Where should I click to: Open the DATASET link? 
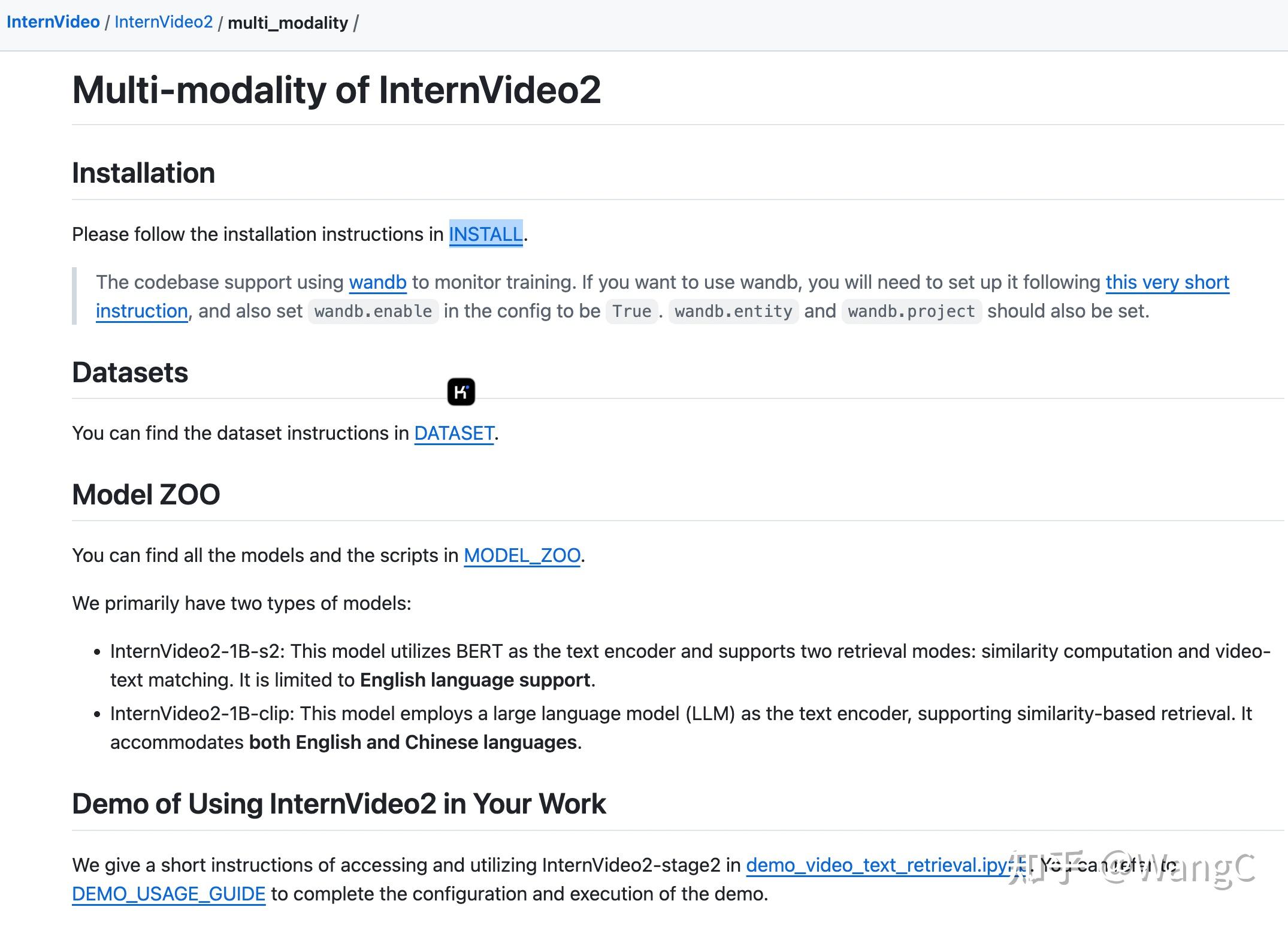[453, 433]
